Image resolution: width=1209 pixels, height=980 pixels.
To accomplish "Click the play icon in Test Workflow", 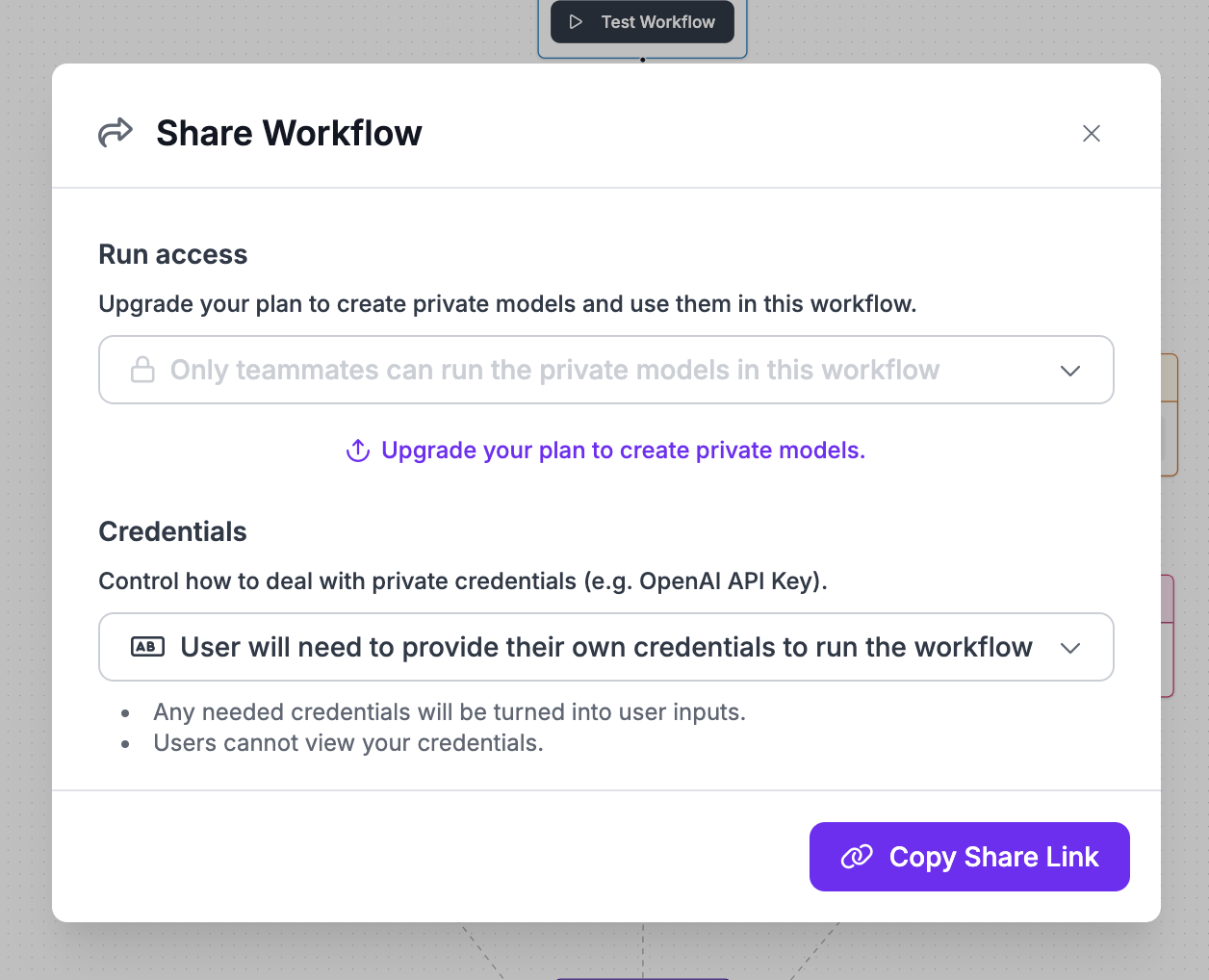I will tap(576, 22).
